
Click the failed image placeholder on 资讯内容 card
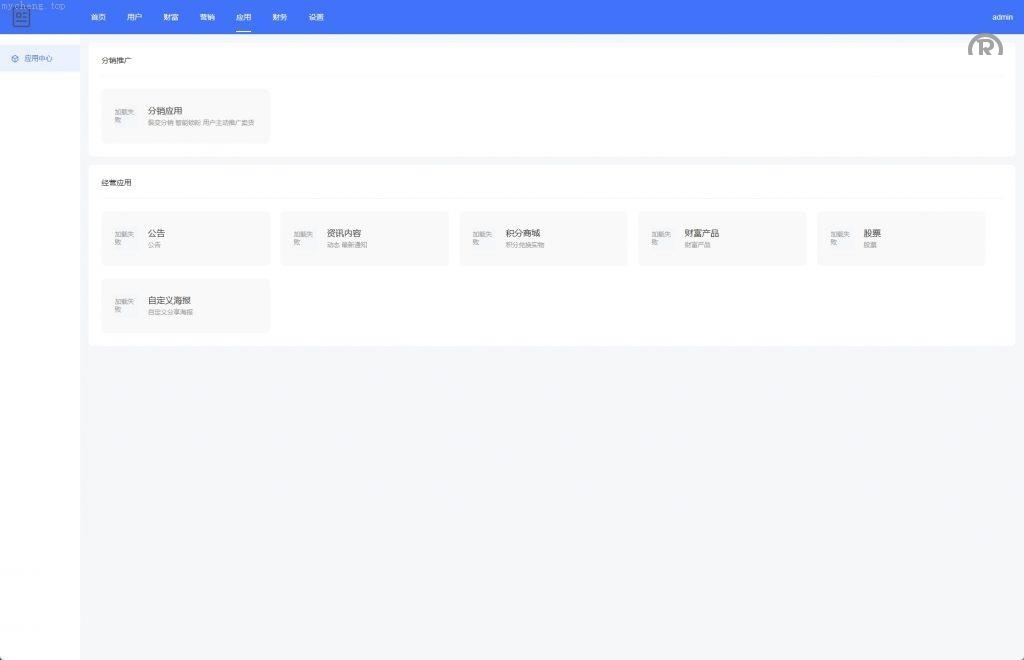tap(303, 238)
